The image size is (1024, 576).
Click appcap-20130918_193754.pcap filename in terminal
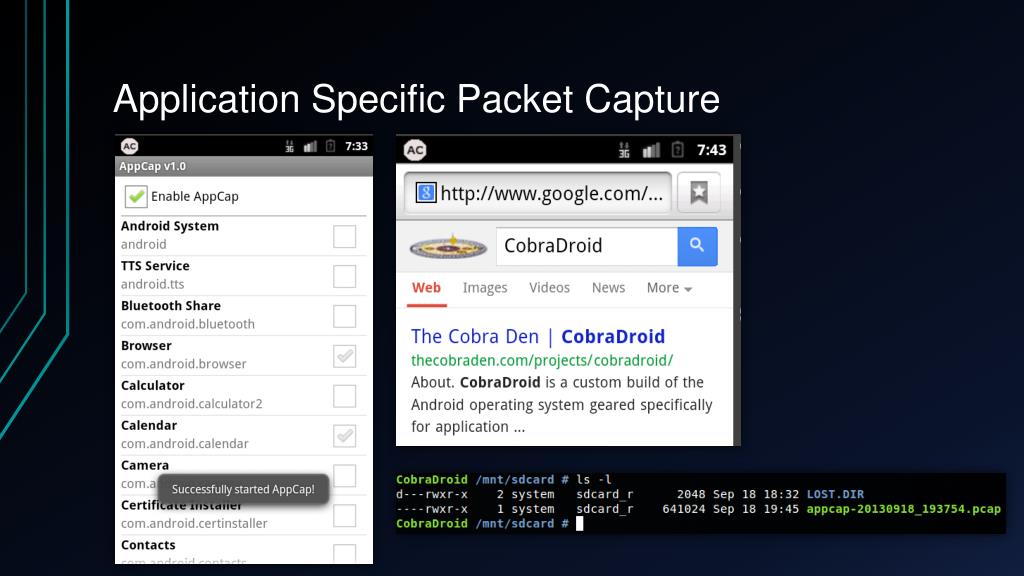click(x=903, y=509)
